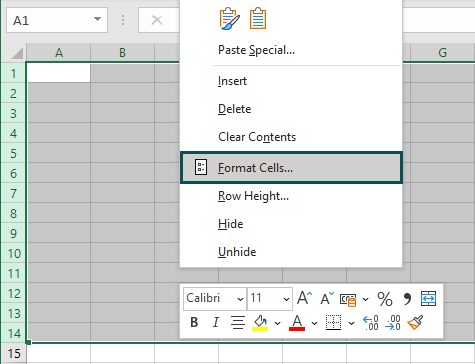Choose Delete from the context menu
Viewport: 475px width, 364px height.
click(x=234, y=109)
